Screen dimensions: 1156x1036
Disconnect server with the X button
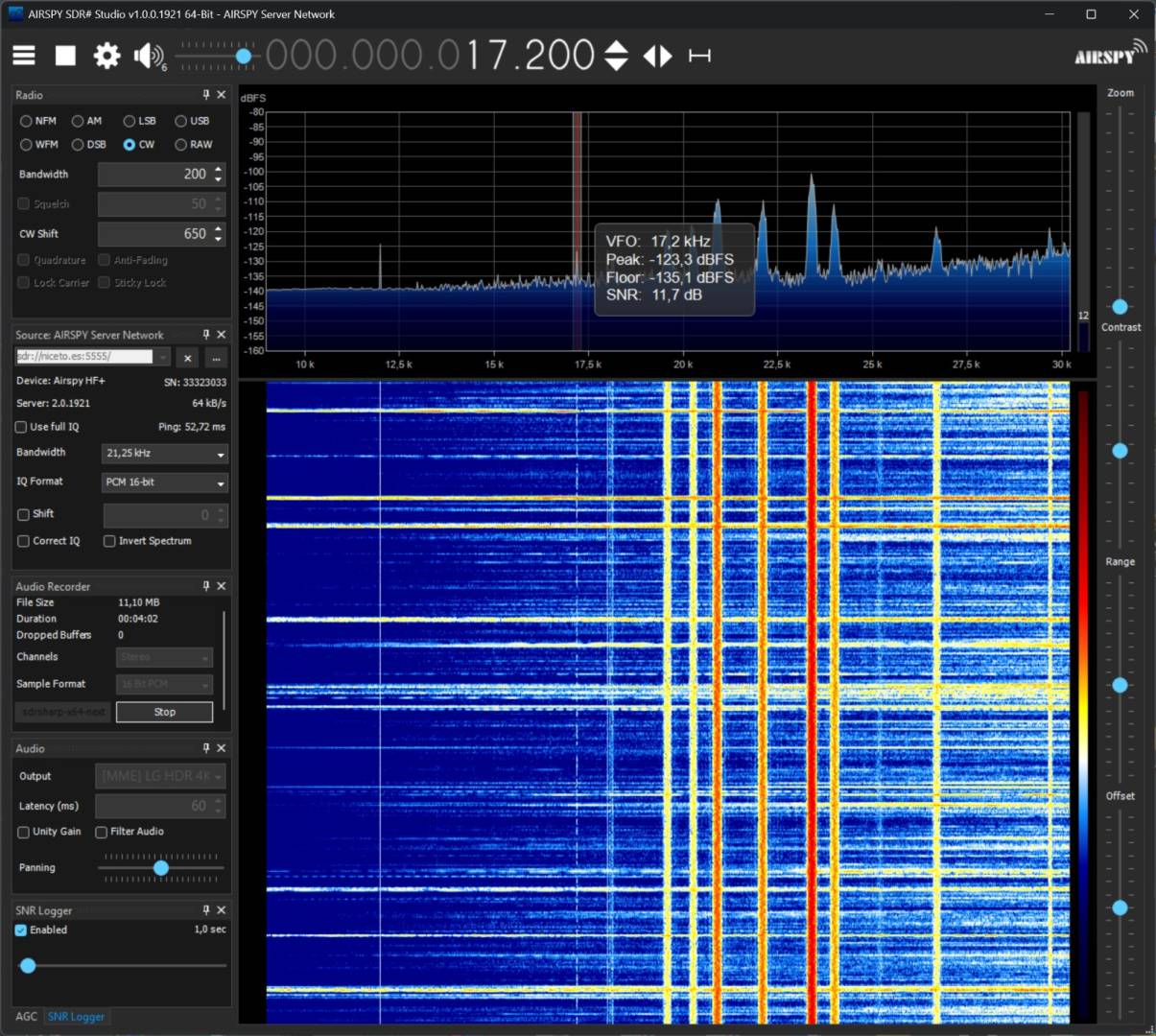188,358
